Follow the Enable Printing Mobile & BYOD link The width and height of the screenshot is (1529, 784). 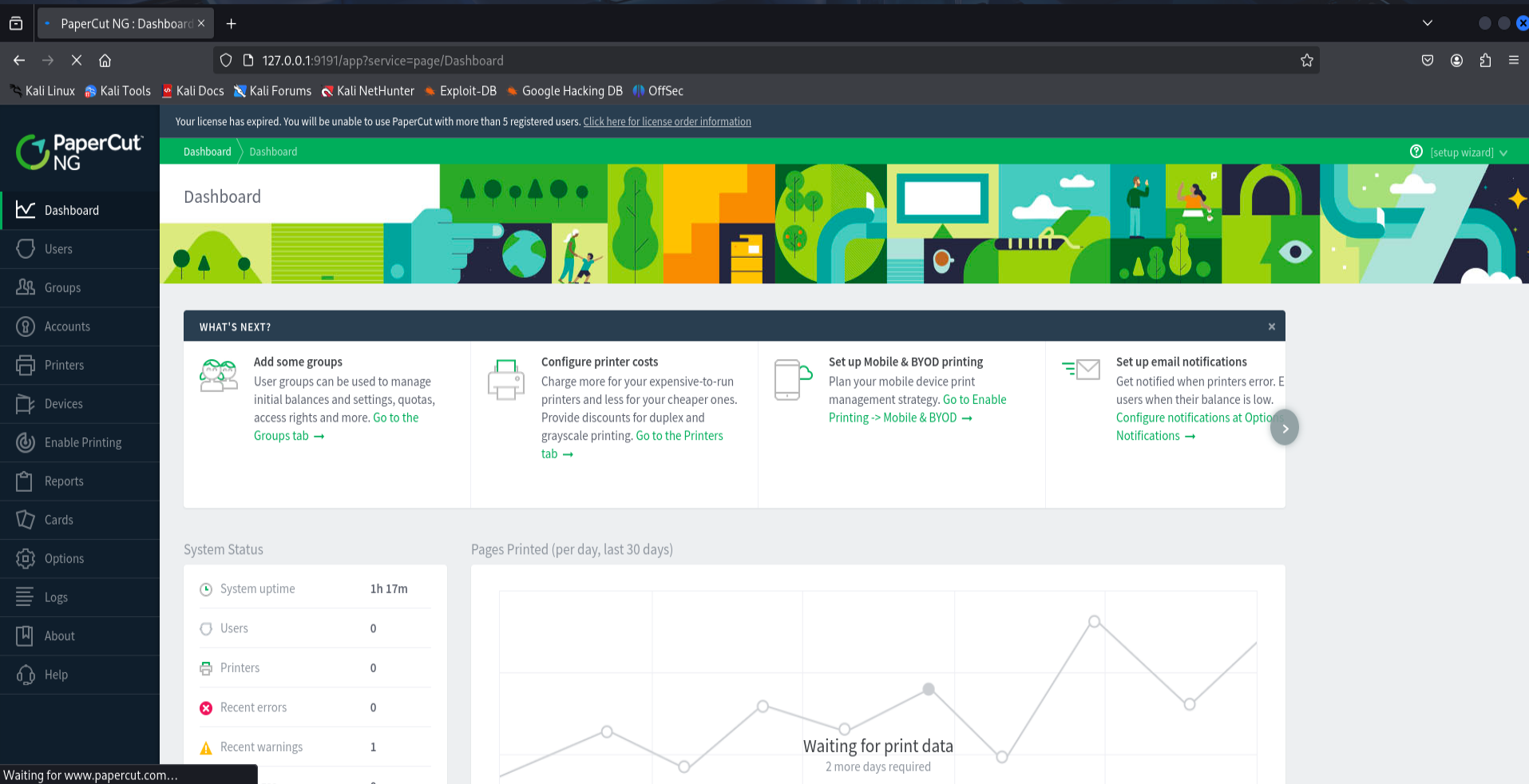[917, 409]
